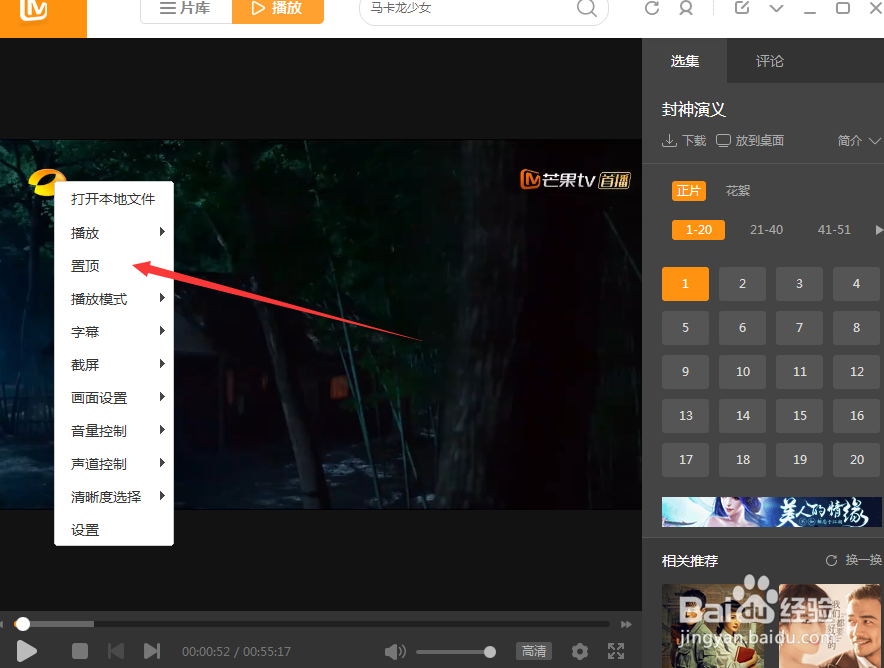Choose 打开本地文件 from the context menu

(x=113, y=199)
